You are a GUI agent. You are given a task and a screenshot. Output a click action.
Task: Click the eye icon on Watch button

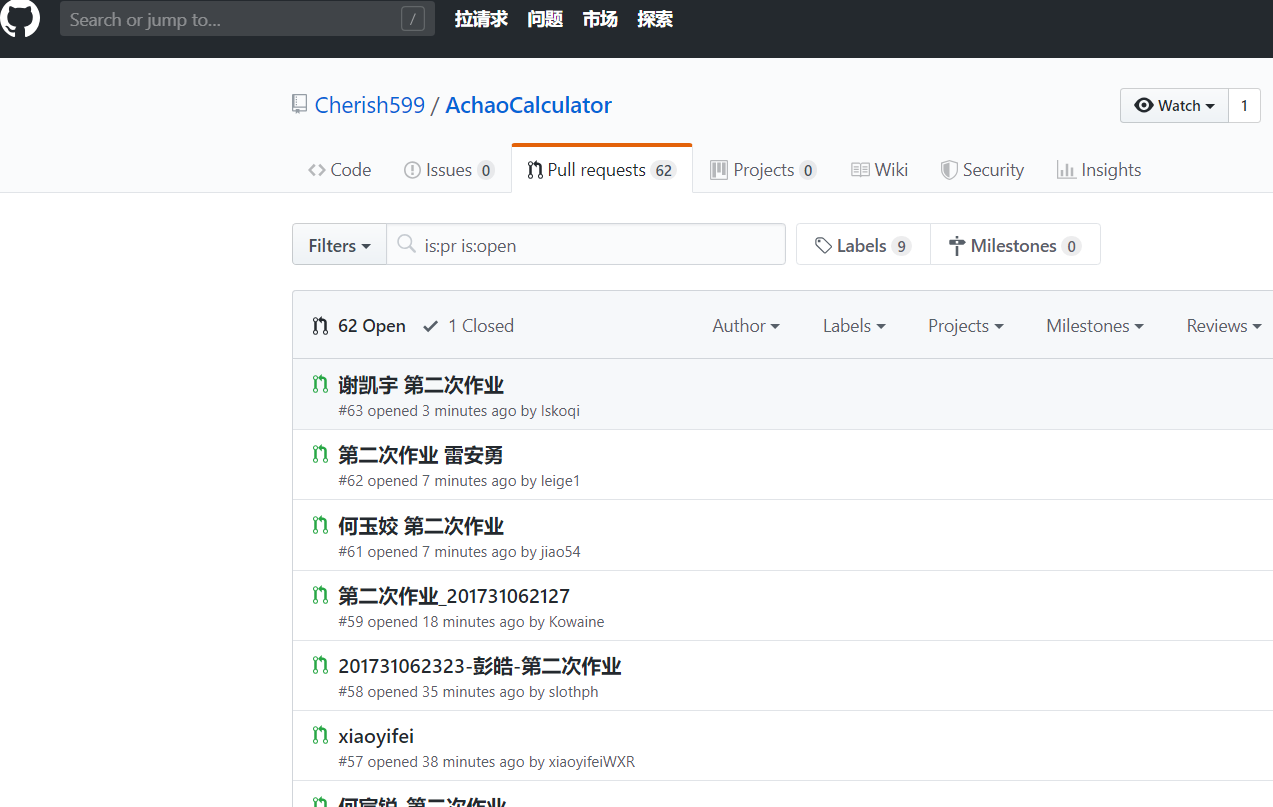click(x=1144, y=105)
